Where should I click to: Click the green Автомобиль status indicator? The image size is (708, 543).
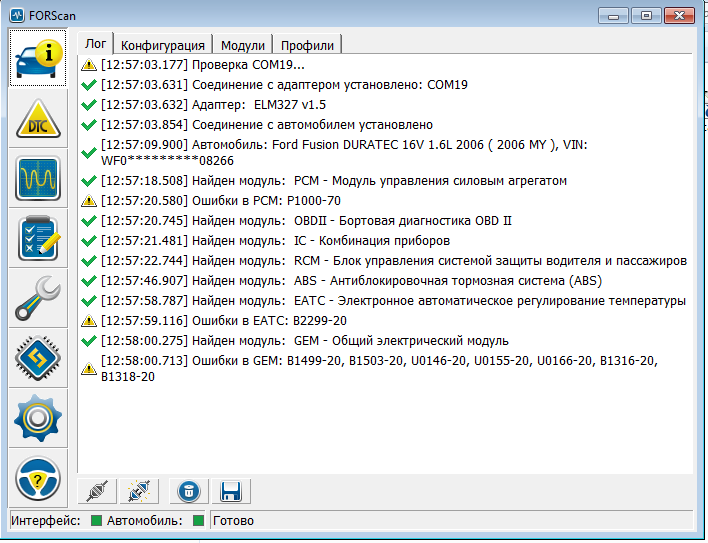[198, 520]
